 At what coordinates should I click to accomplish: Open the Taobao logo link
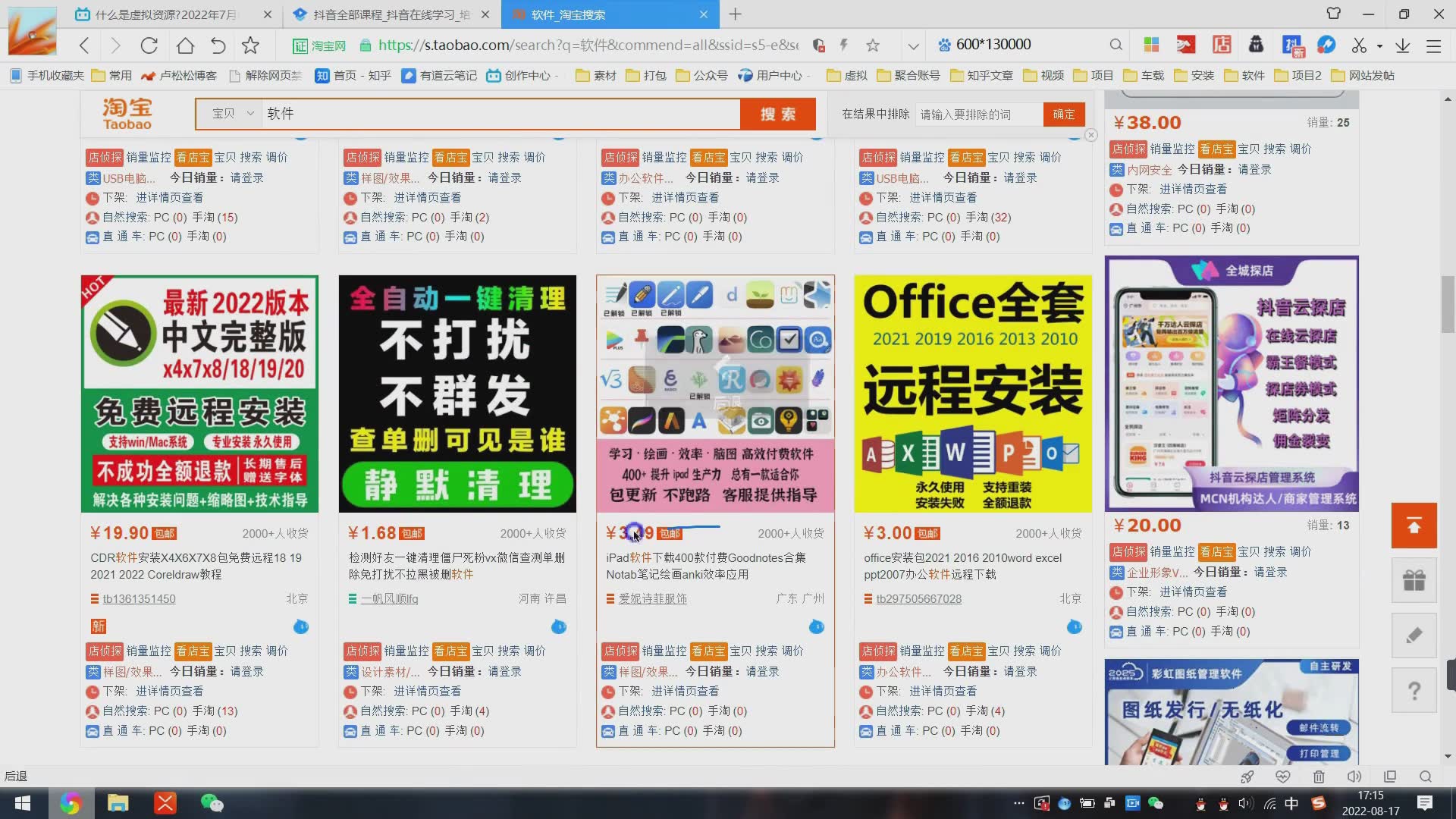127,114
